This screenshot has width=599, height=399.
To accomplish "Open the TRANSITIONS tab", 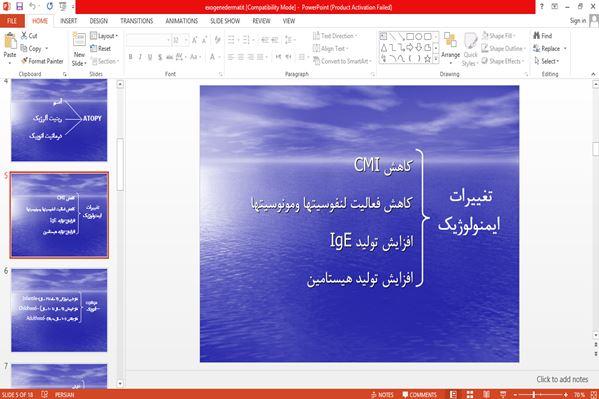I will point(136,21).
